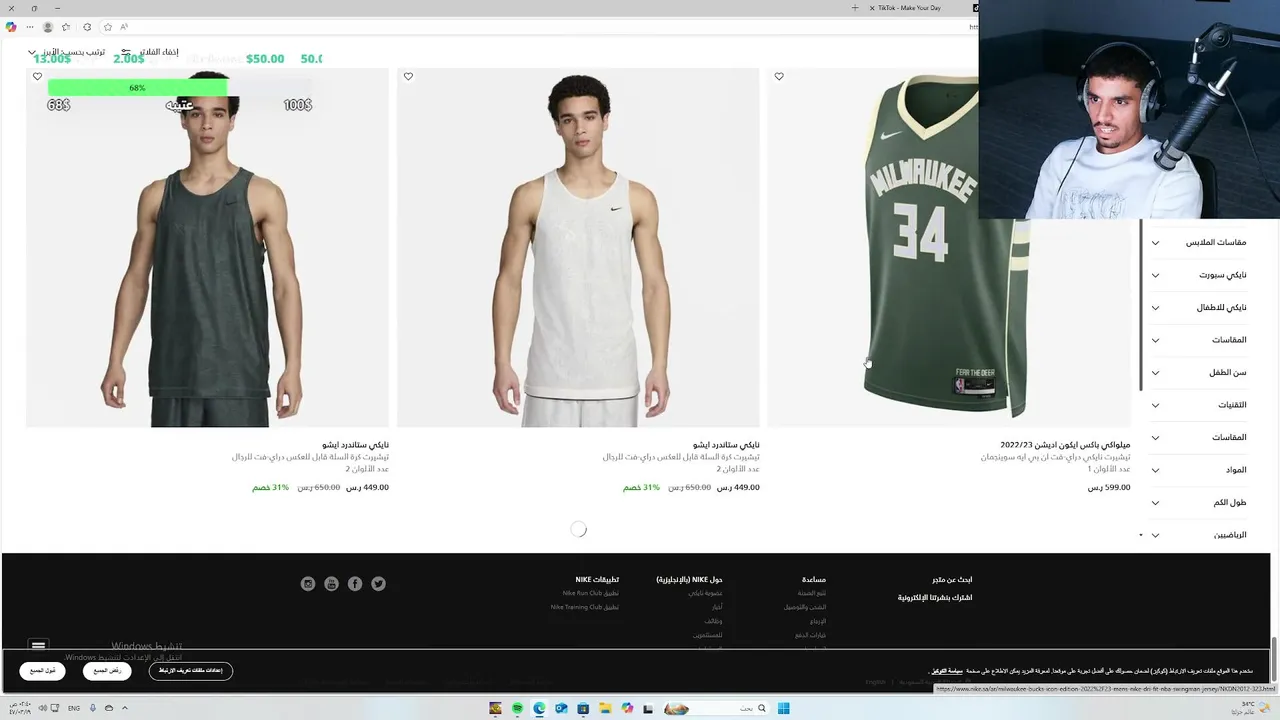Open the Nike Run Club app link
Screen dimensions: 1280x720
point(590,593)
